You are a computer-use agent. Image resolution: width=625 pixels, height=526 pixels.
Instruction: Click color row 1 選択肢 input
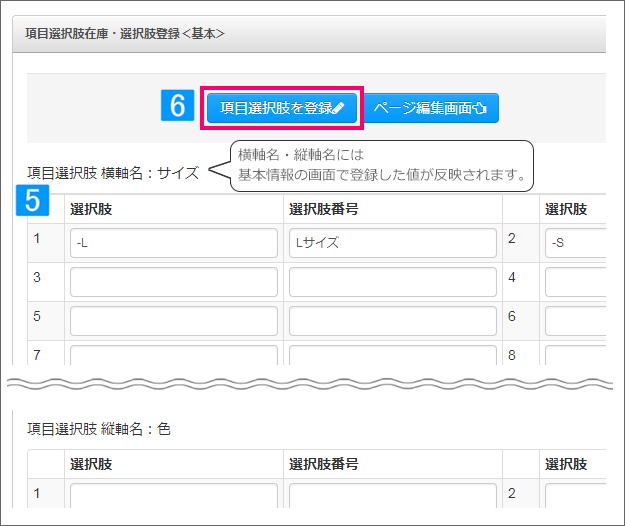tap(174, 495)
